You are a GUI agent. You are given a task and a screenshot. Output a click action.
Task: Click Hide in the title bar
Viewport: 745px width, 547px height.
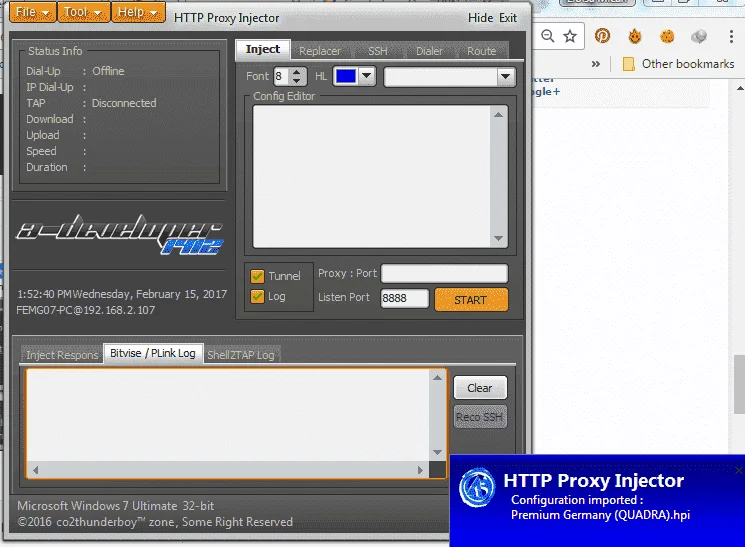480,18
